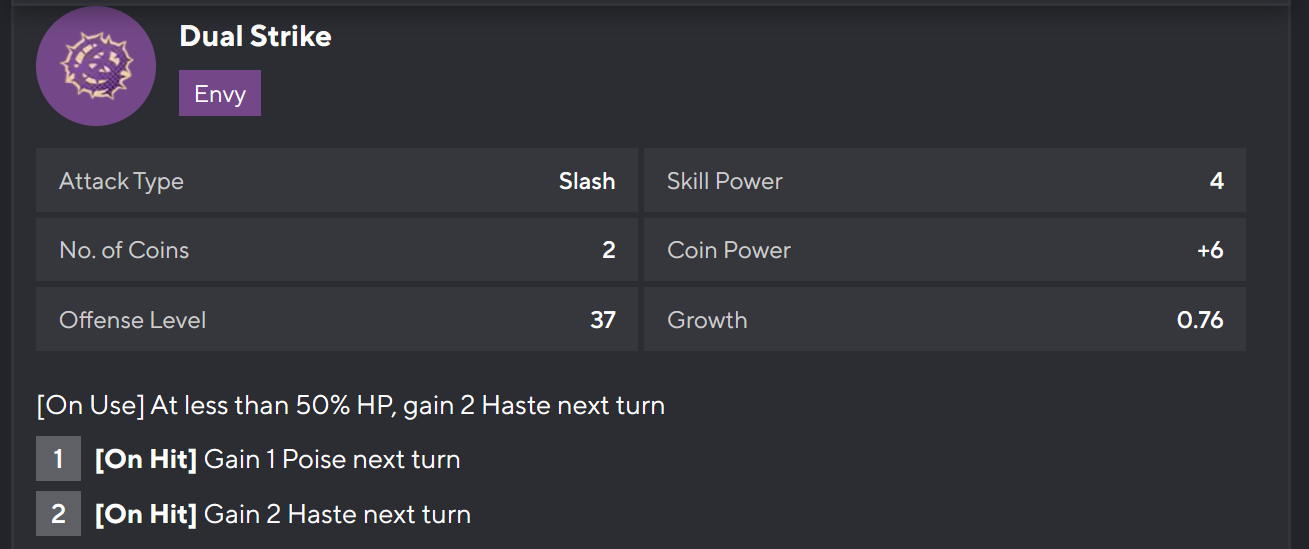Image resolution: width=1309 pixels, height=549 pixels.
Task: Click the Growth value 0.76
Action: pyautogui.click(x=1200, y=320)
